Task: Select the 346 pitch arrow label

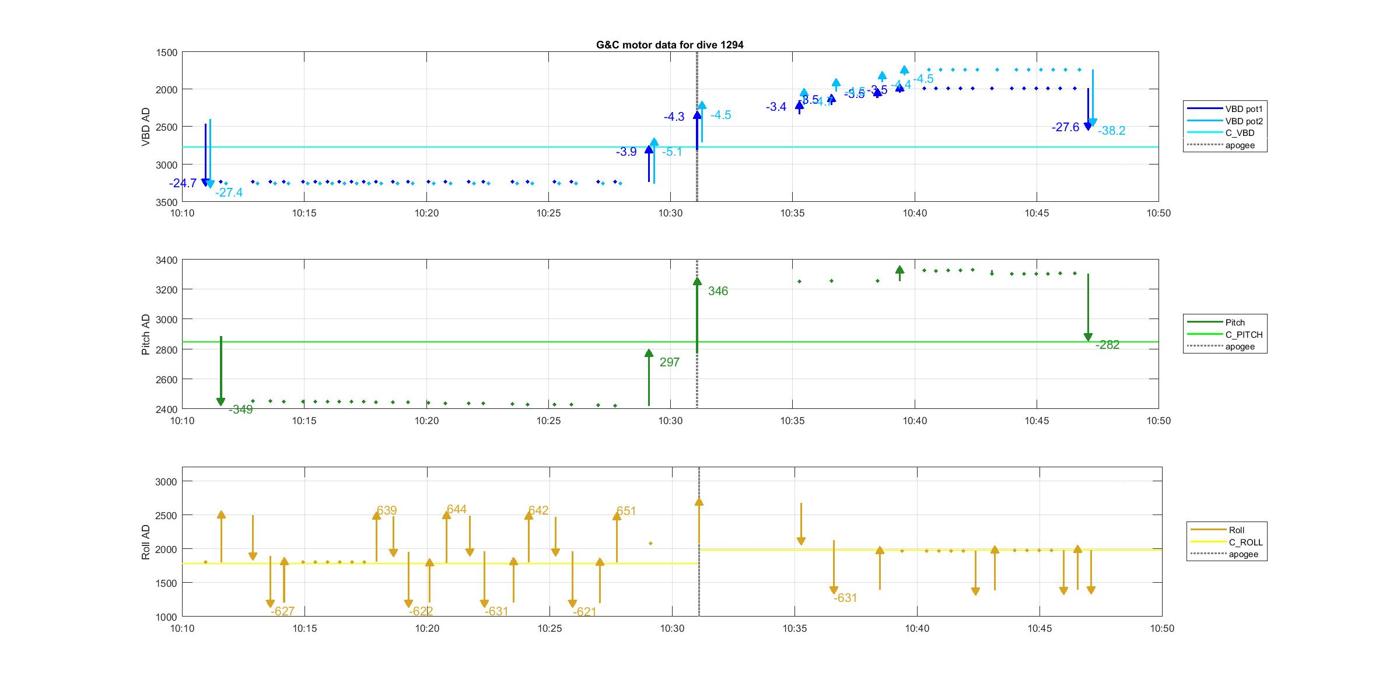Action: (x=718, y=292)
